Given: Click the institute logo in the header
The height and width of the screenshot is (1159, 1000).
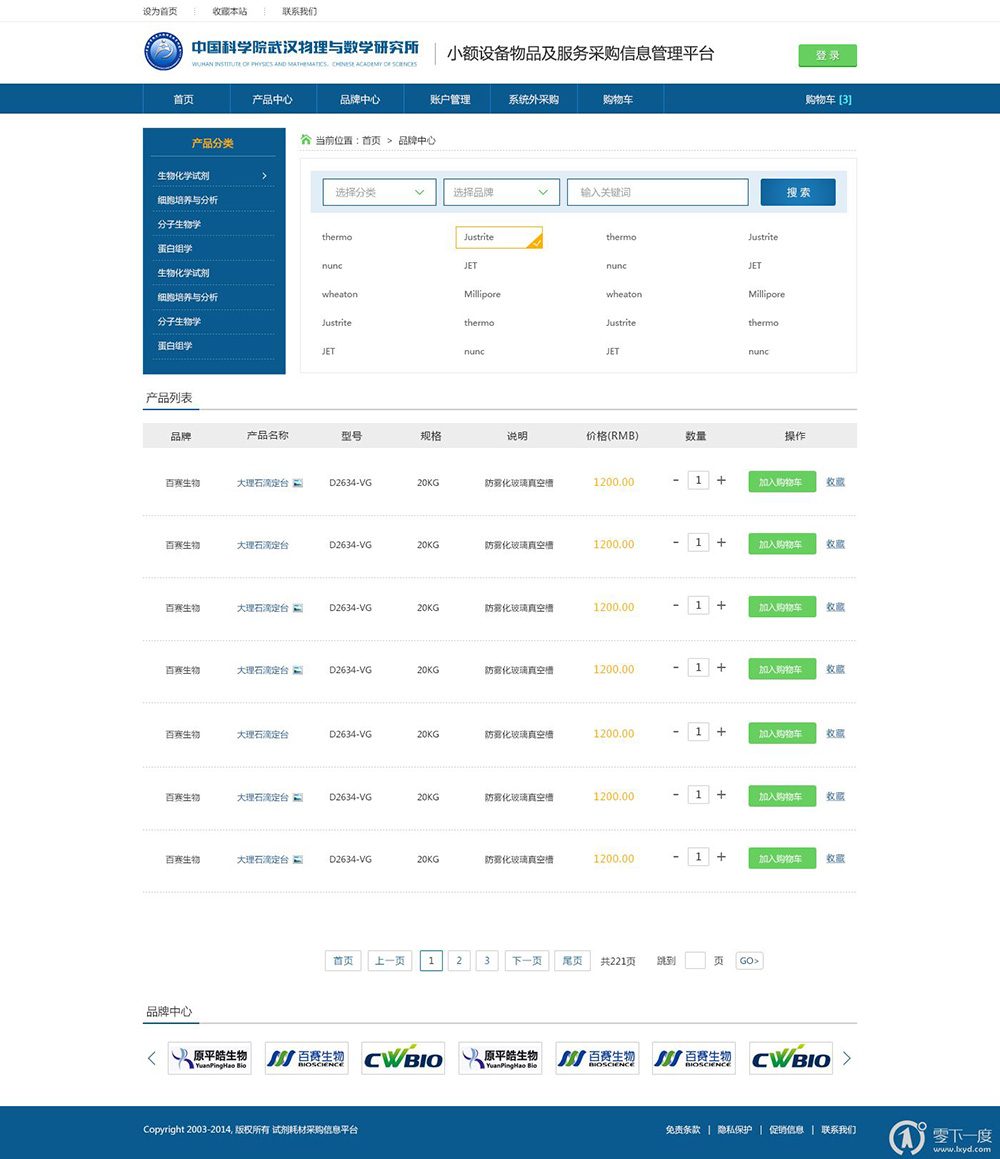Looking at the screenshot, I should 163,51.
